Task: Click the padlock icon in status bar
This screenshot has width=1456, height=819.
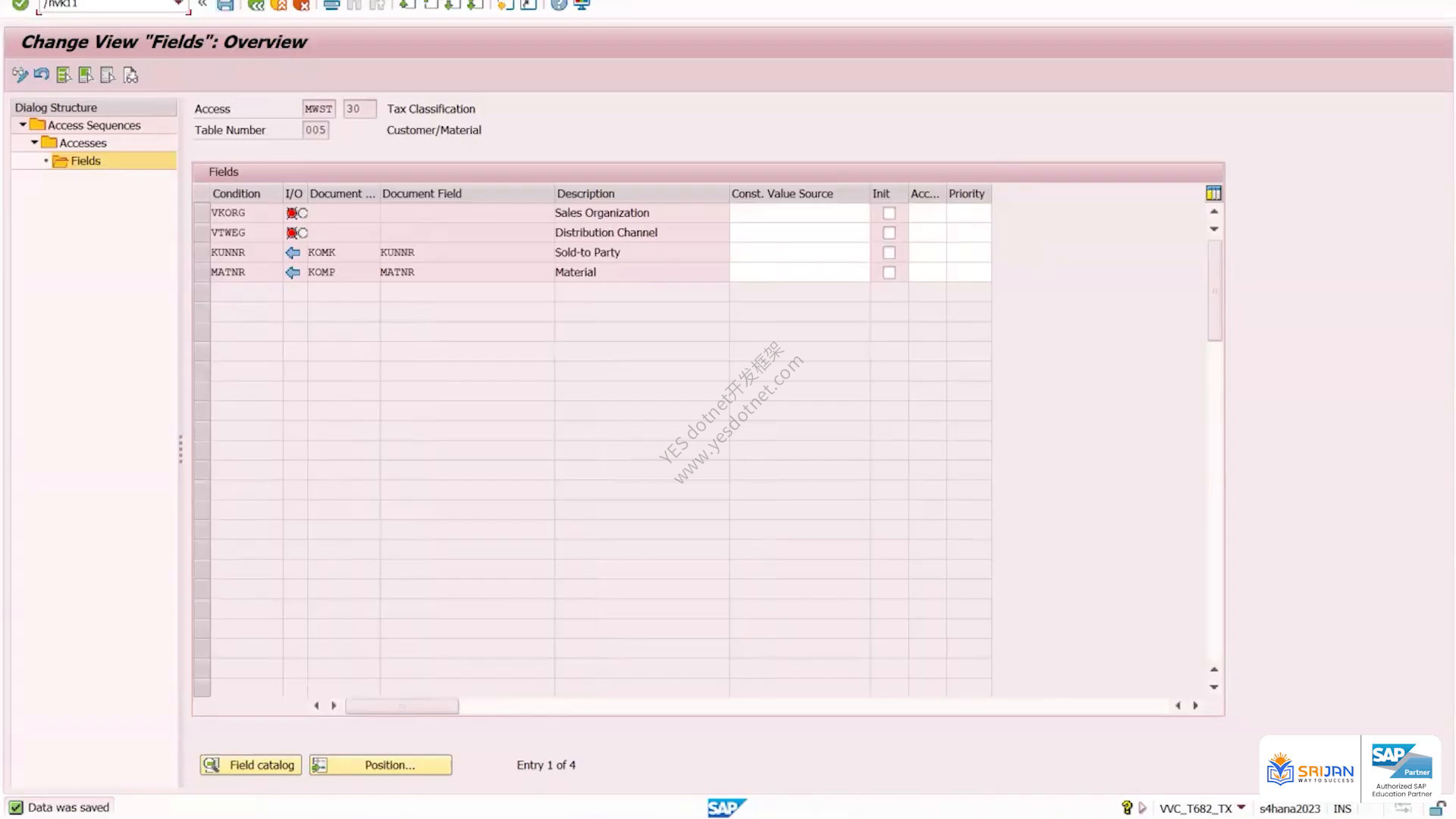Action: tap(1437, 808)
